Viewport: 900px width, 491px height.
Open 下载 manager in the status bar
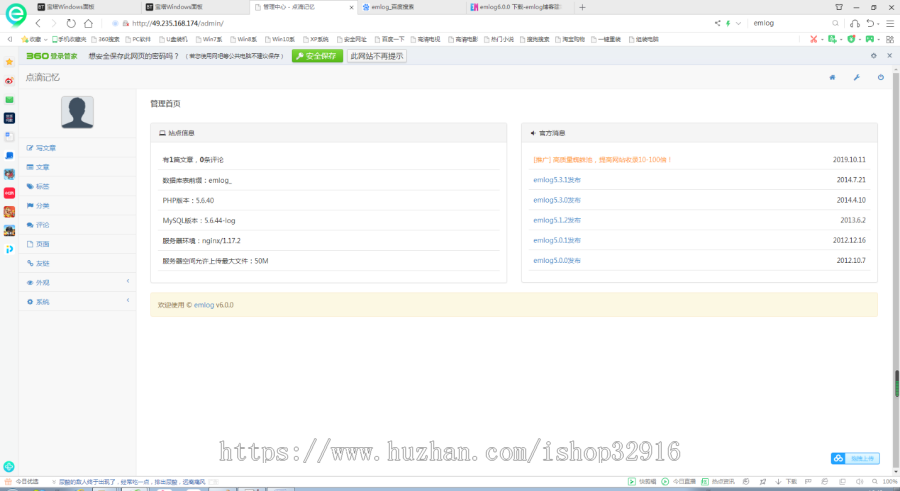point(786,482)
